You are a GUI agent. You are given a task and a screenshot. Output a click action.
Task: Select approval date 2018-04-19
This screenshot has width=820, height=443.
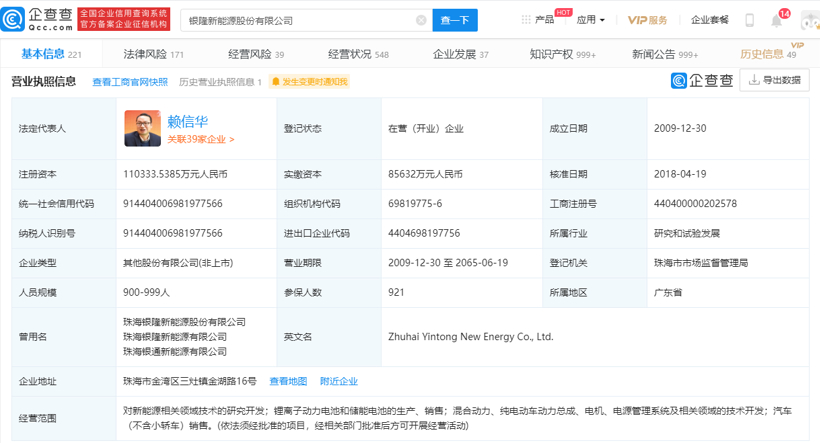(x=680, y=174)
